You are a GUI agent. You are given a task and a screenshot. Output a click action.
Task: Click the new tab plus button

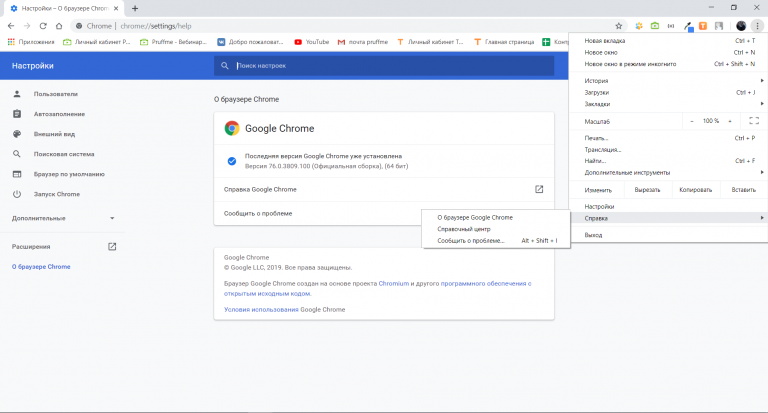pos(135,8)
